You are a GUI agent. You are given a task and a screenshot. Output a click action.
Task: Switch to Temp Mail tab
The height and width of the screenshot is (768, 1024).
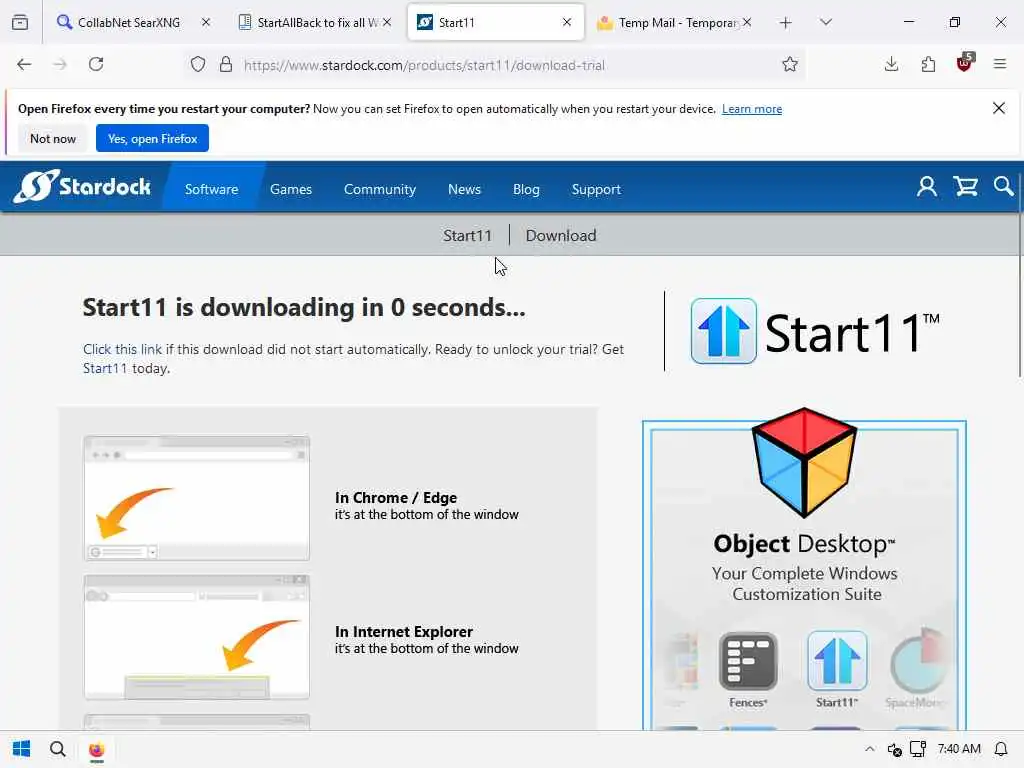[x=673, y=22]
